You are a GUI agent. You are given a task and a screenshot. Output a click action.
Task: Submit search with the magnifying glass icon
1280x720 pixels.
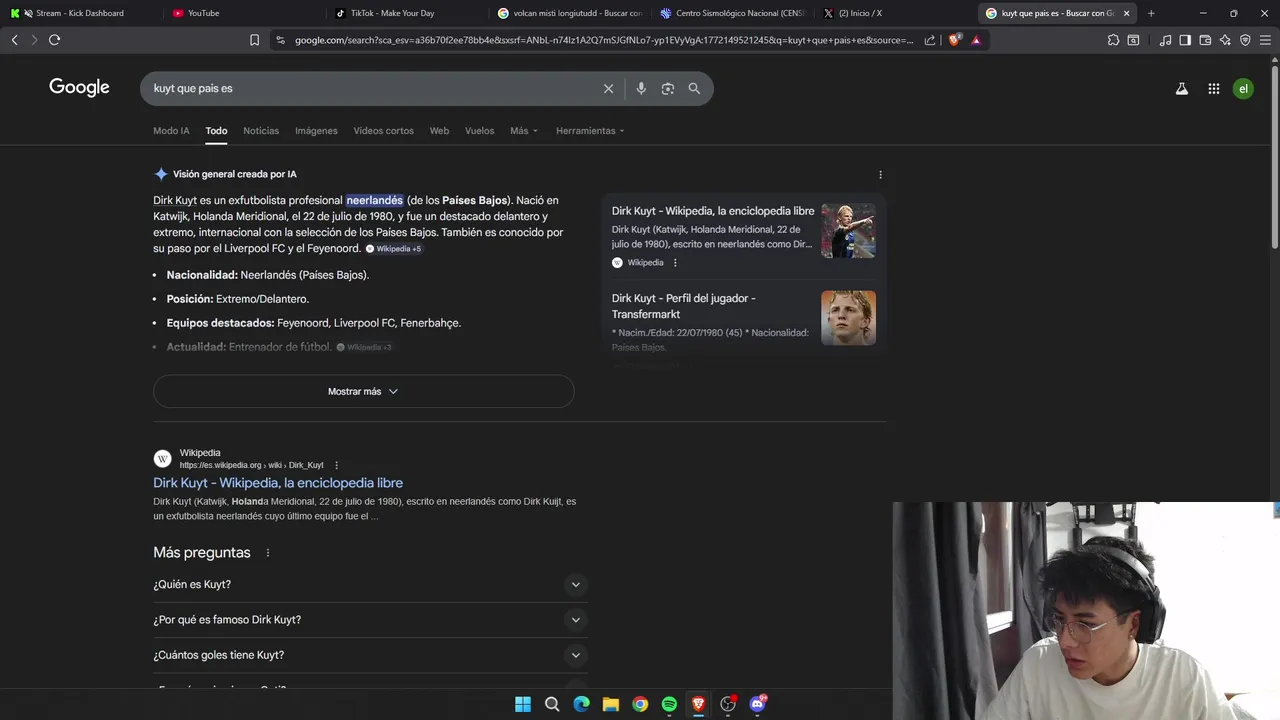coord(694,88)
